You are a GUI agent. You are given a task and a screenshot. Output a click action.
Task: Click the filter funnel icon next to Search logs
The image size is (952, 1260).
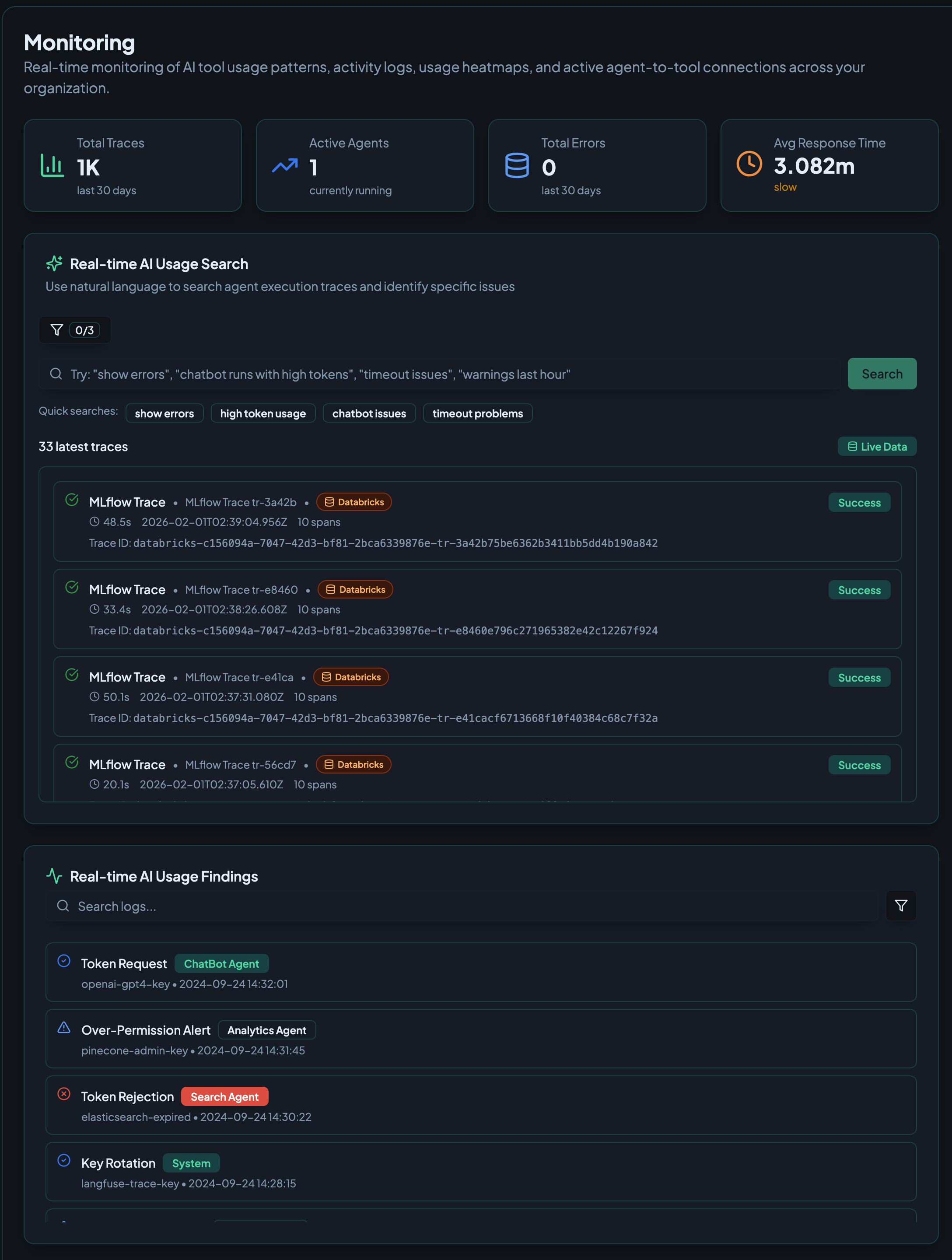coord(901,906)
